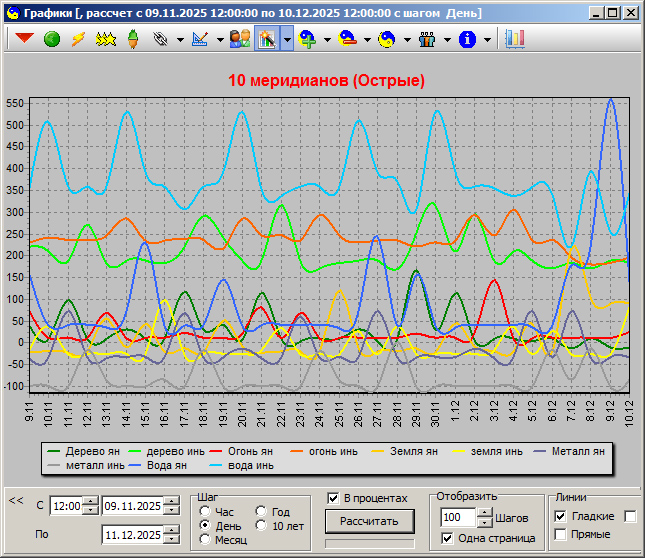Click the yellow lightning bolt icon
This screenshot has height=558, width=645.
click(78, 39)
